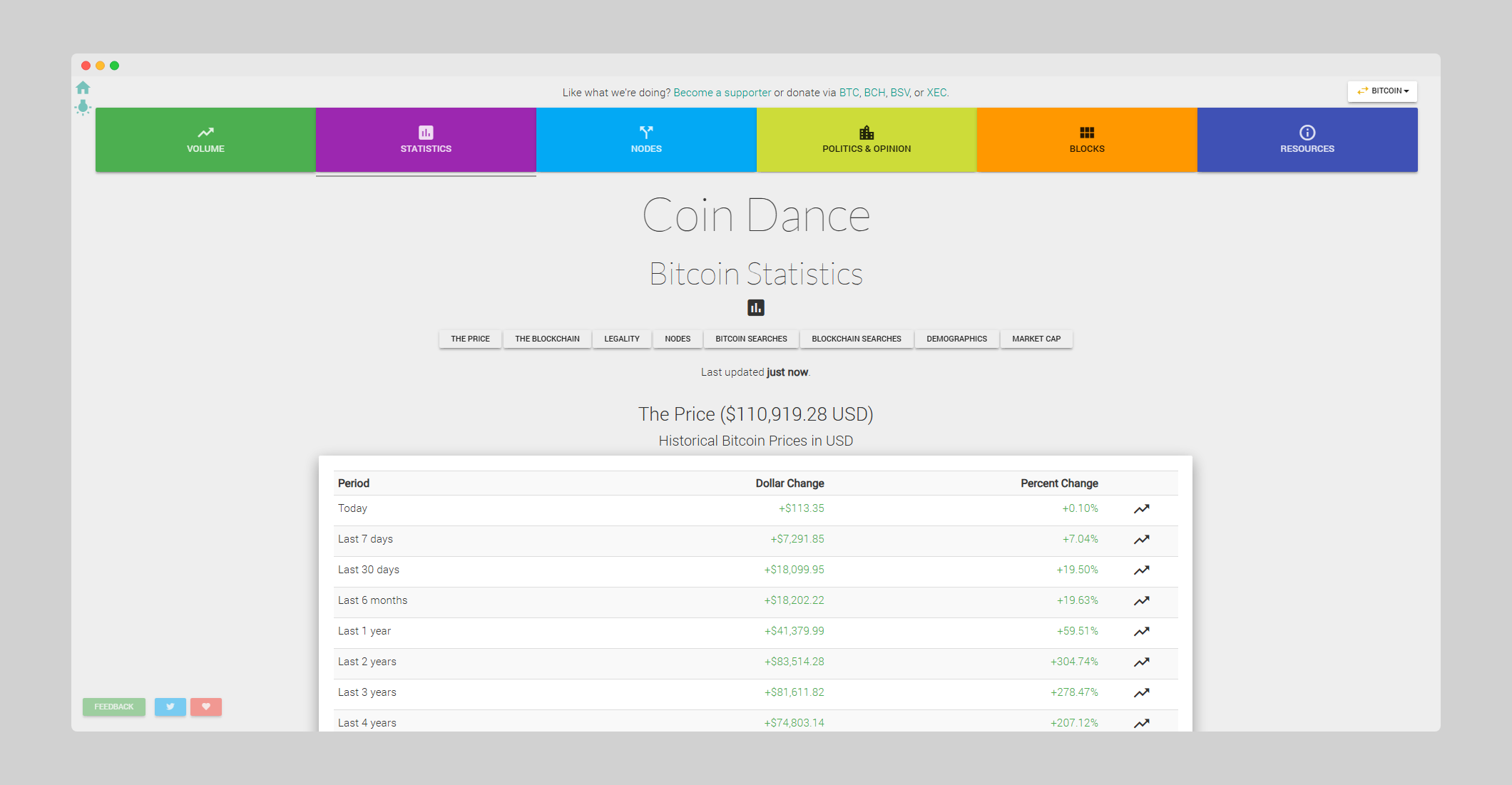1512x785 pixels.
Task: Click the Nodes tab's fork icon
Action: [x=646, y=133]
